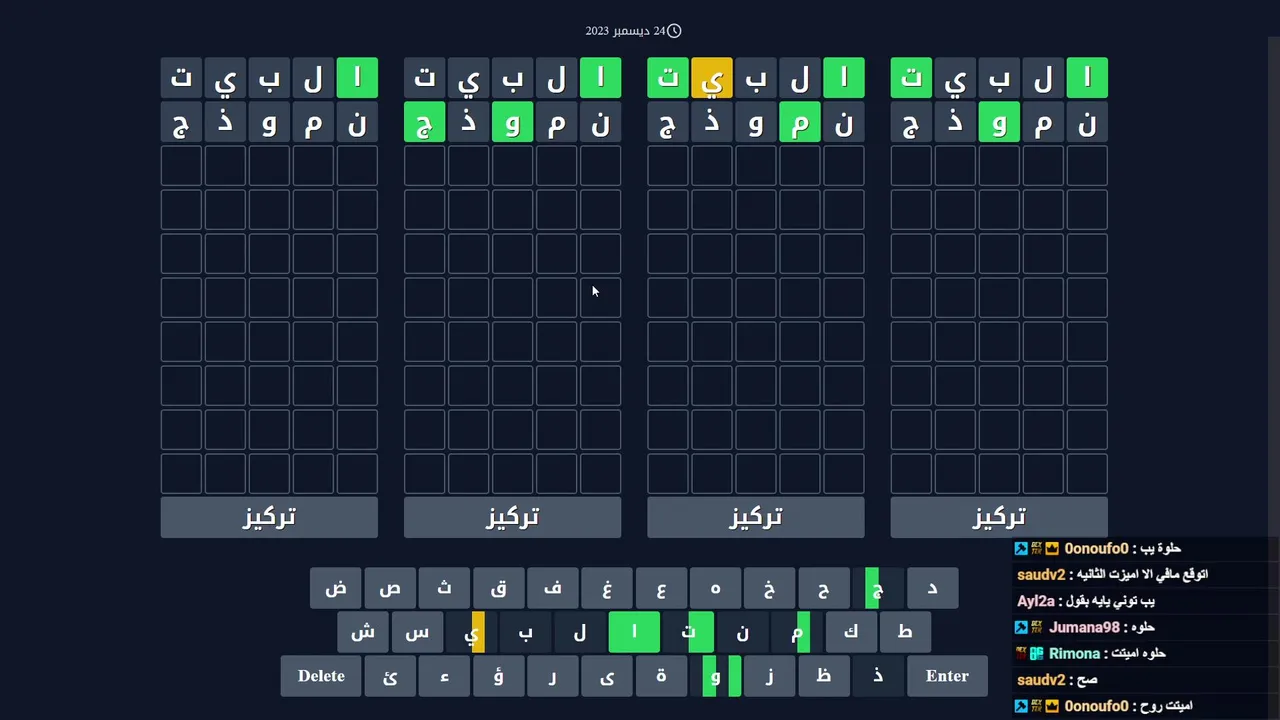Click the تركيز button under the leftmost board
Image resolution: width=1280 pixels, height=720 pixels.
click(x=269, y=517)
